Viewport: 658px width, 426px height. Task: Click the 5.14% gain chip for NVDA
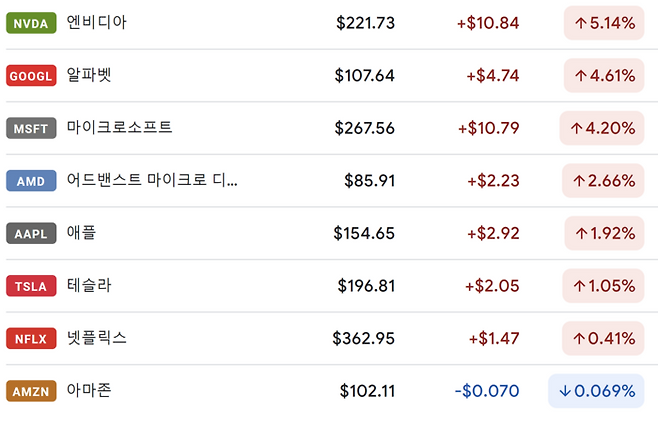(604, 22)
